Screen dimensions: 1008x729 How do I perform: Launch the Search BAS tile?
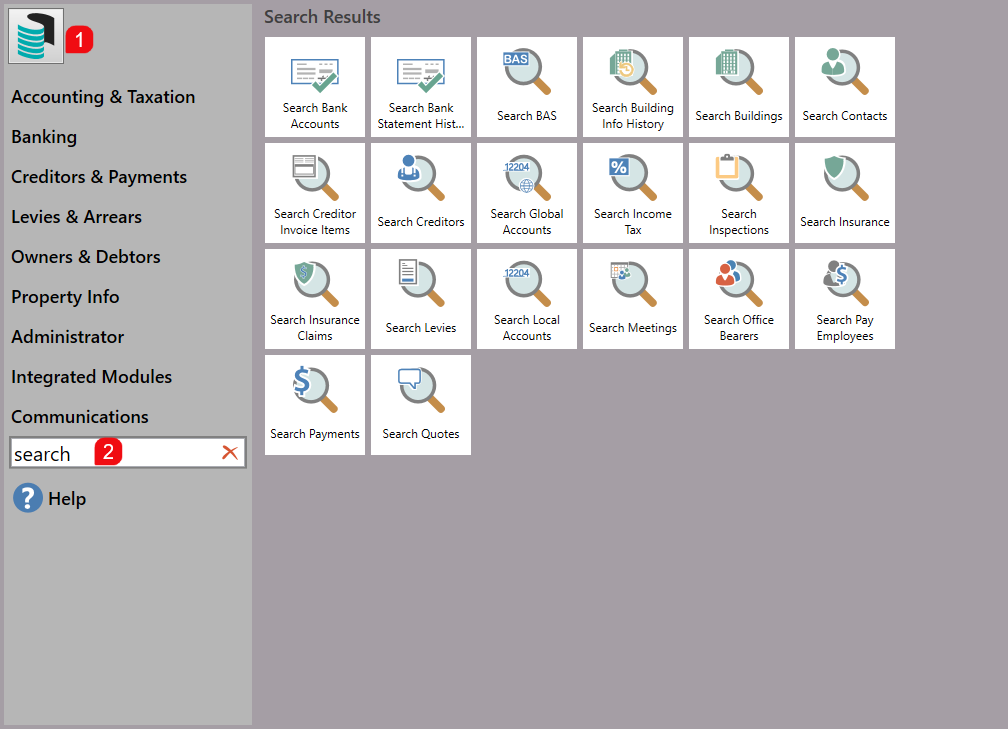click(527, 87)
